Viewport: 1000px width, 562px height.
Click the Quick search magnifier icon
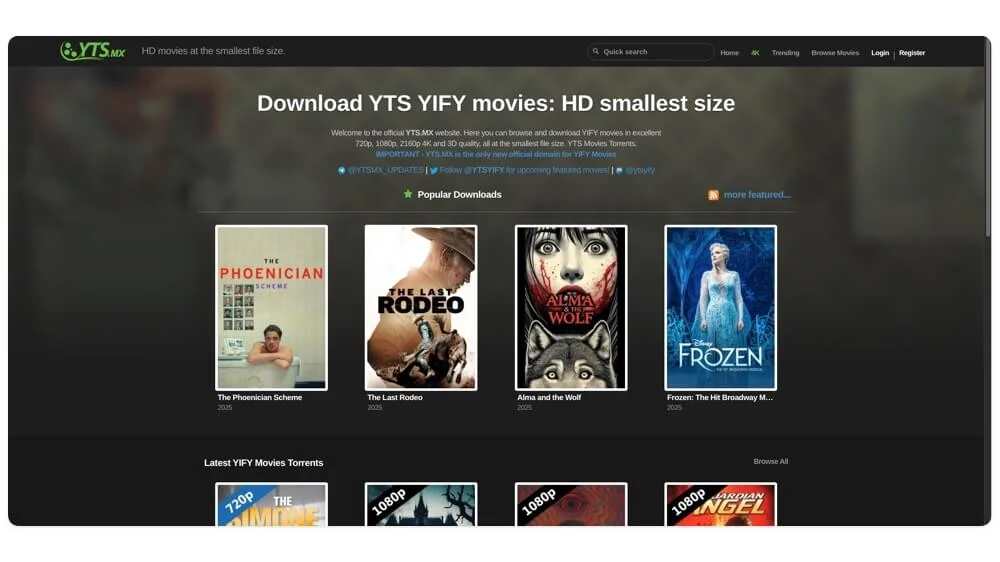click(x=596, y=52)
